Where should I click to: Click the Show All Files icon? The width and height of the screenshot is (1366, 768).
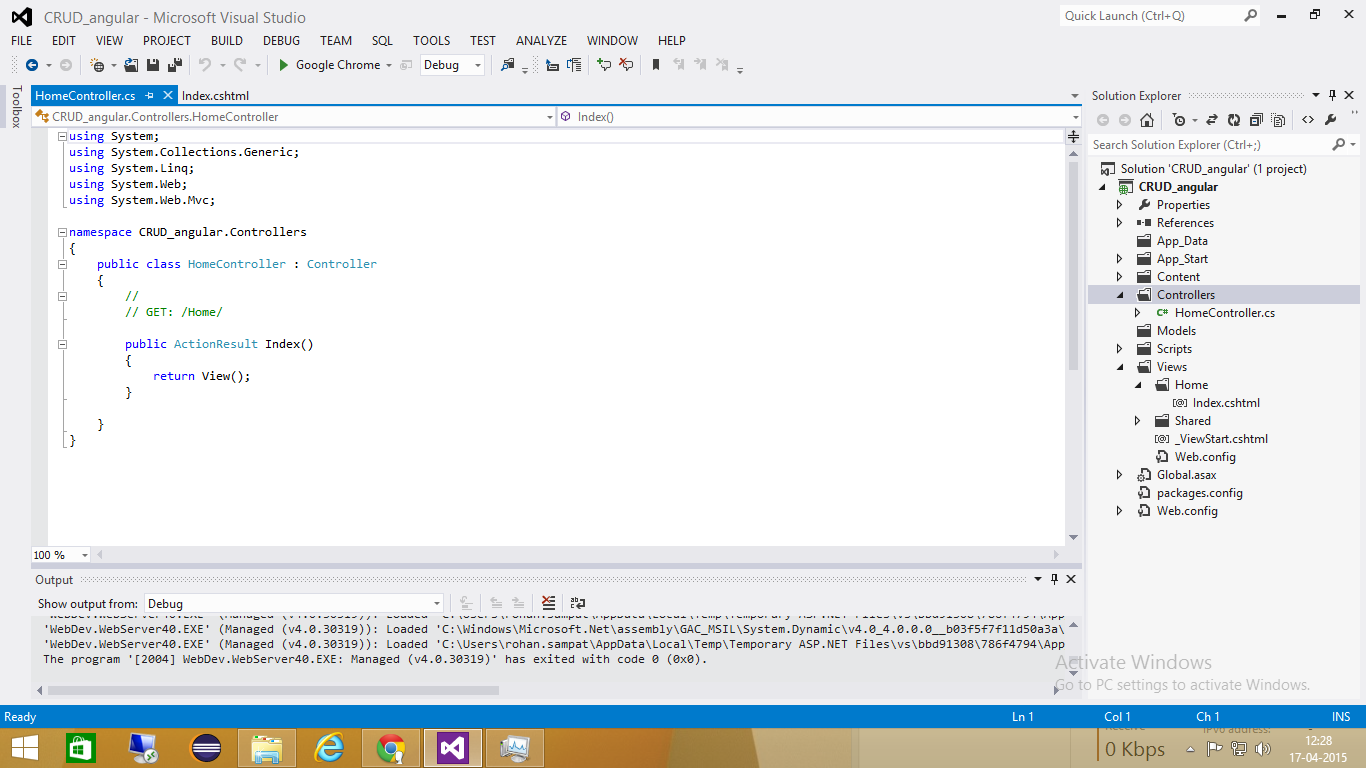point(1278,120)
